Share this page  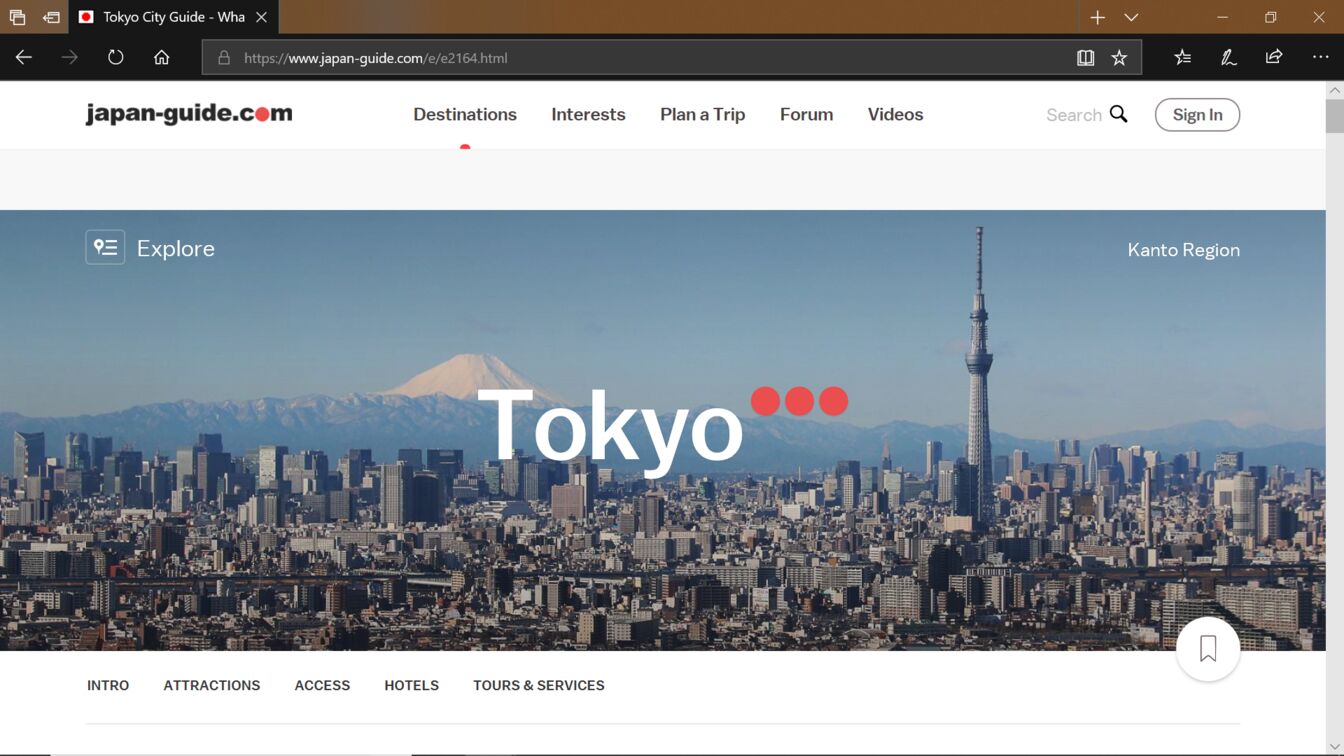[1274, 58]
